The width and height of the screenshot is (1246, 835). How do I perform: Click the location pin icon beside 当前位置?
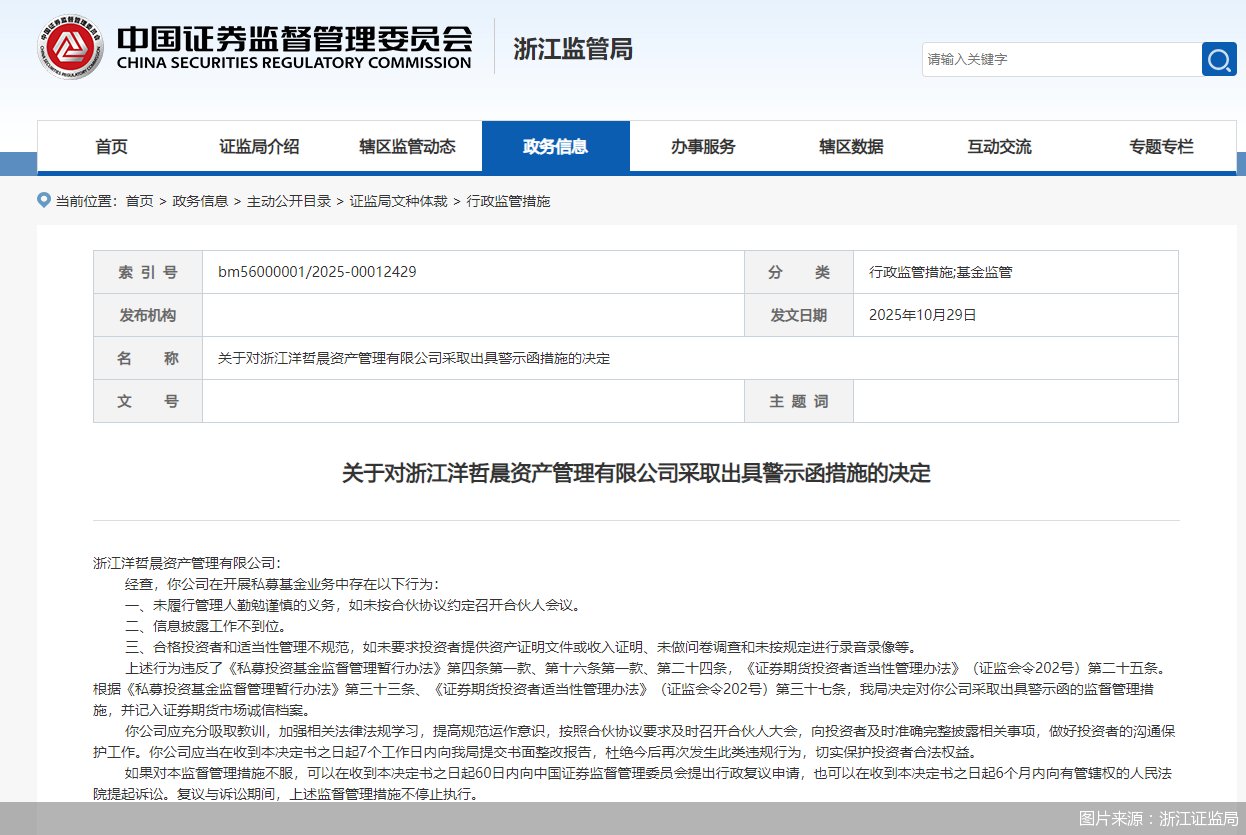click(43, 199)
